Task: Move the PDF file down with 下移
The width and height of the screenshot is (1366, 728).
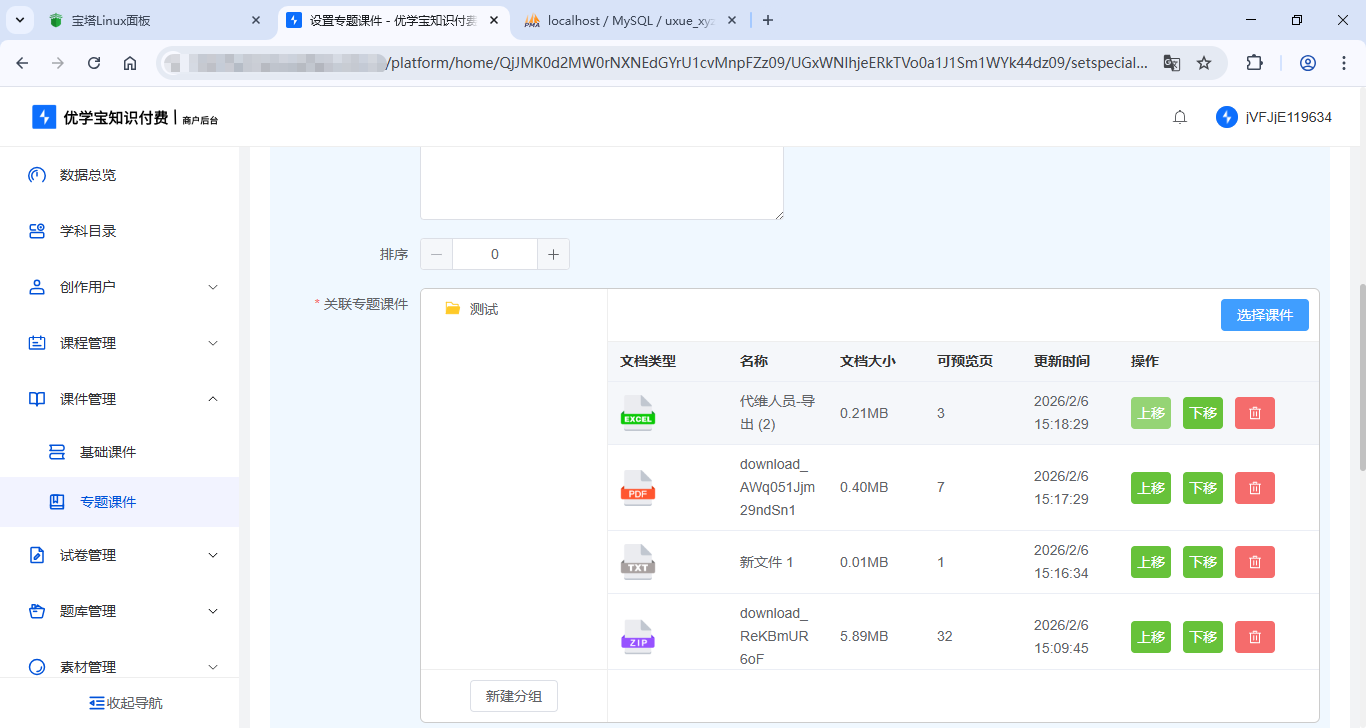Action: [1202, 488]
